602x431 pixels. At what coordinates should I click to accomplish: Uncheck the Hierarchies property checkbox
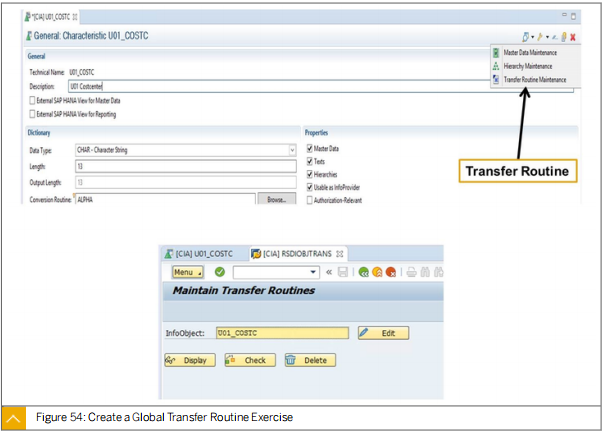(309, 175)
